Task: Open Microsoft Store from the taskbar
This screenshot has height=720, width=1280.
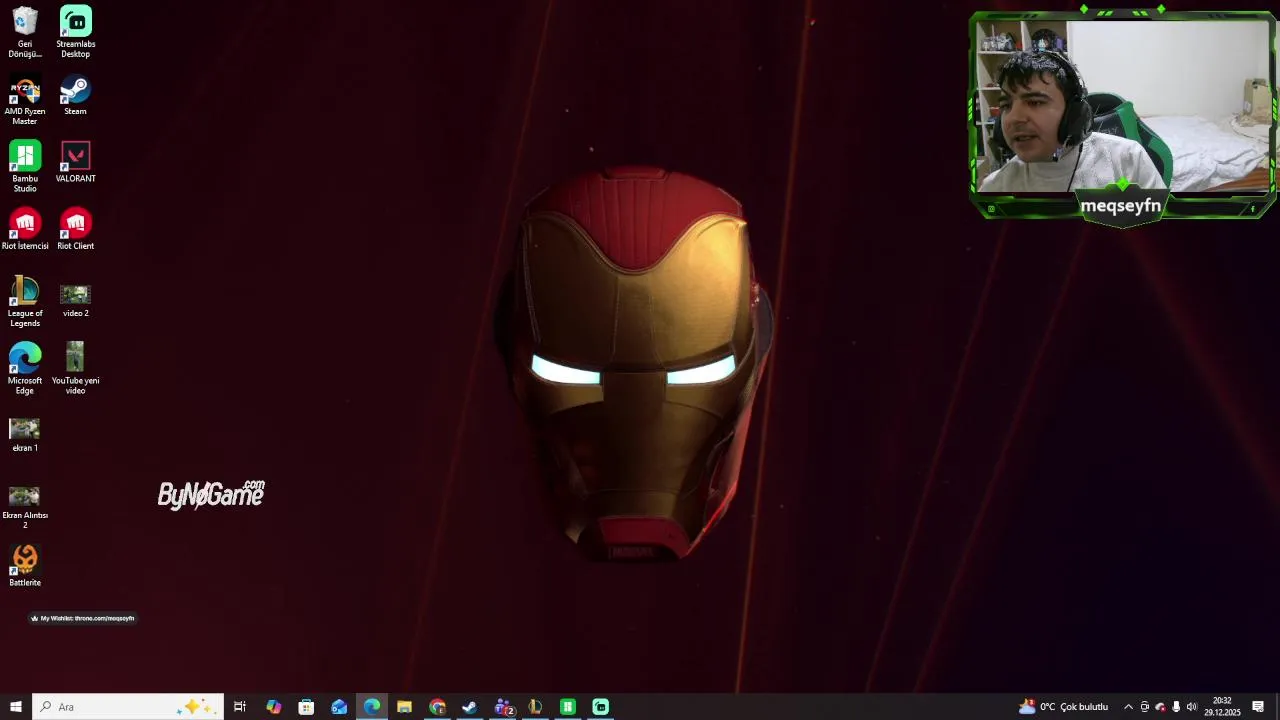Action: (x=306, y=707)
